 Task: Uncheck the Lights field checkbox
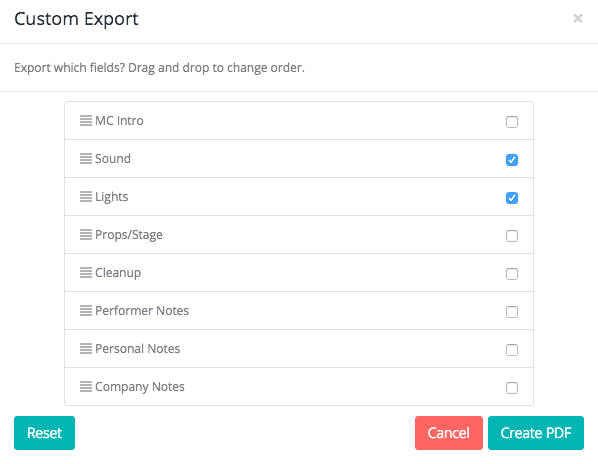512,198
